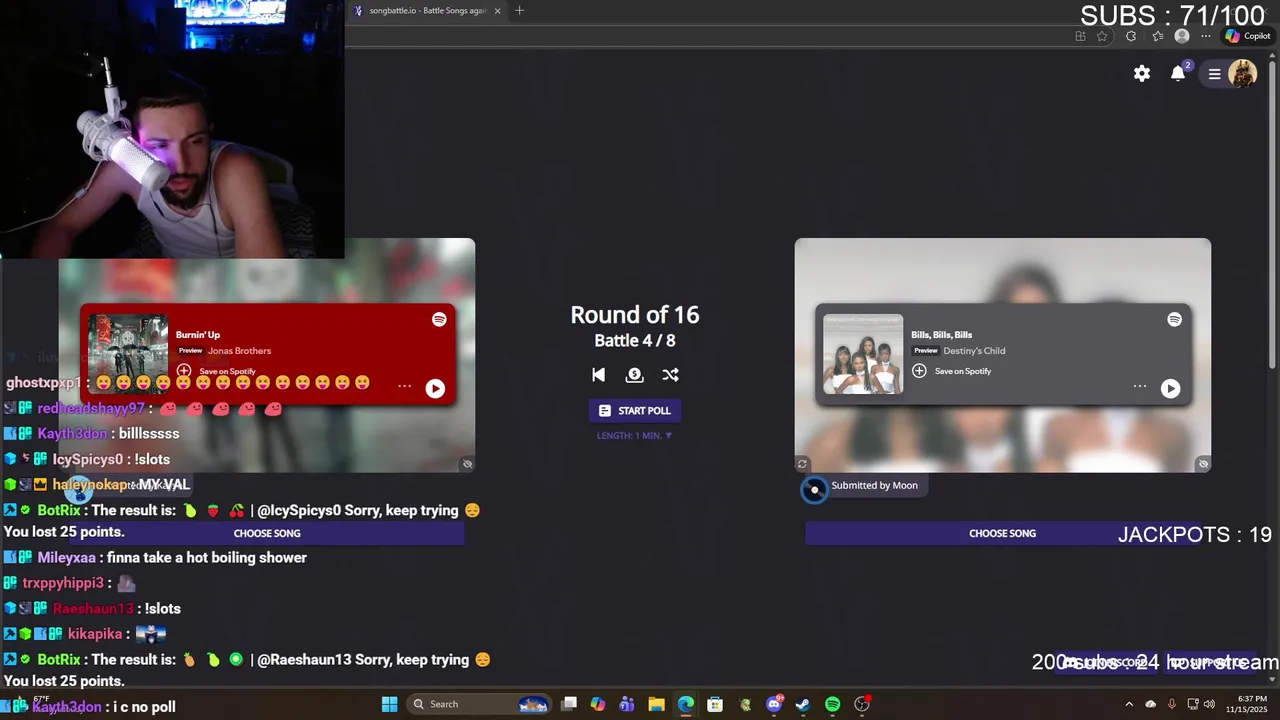
Task: Open Jonas Brothers artist link
Action: (239, 351)
